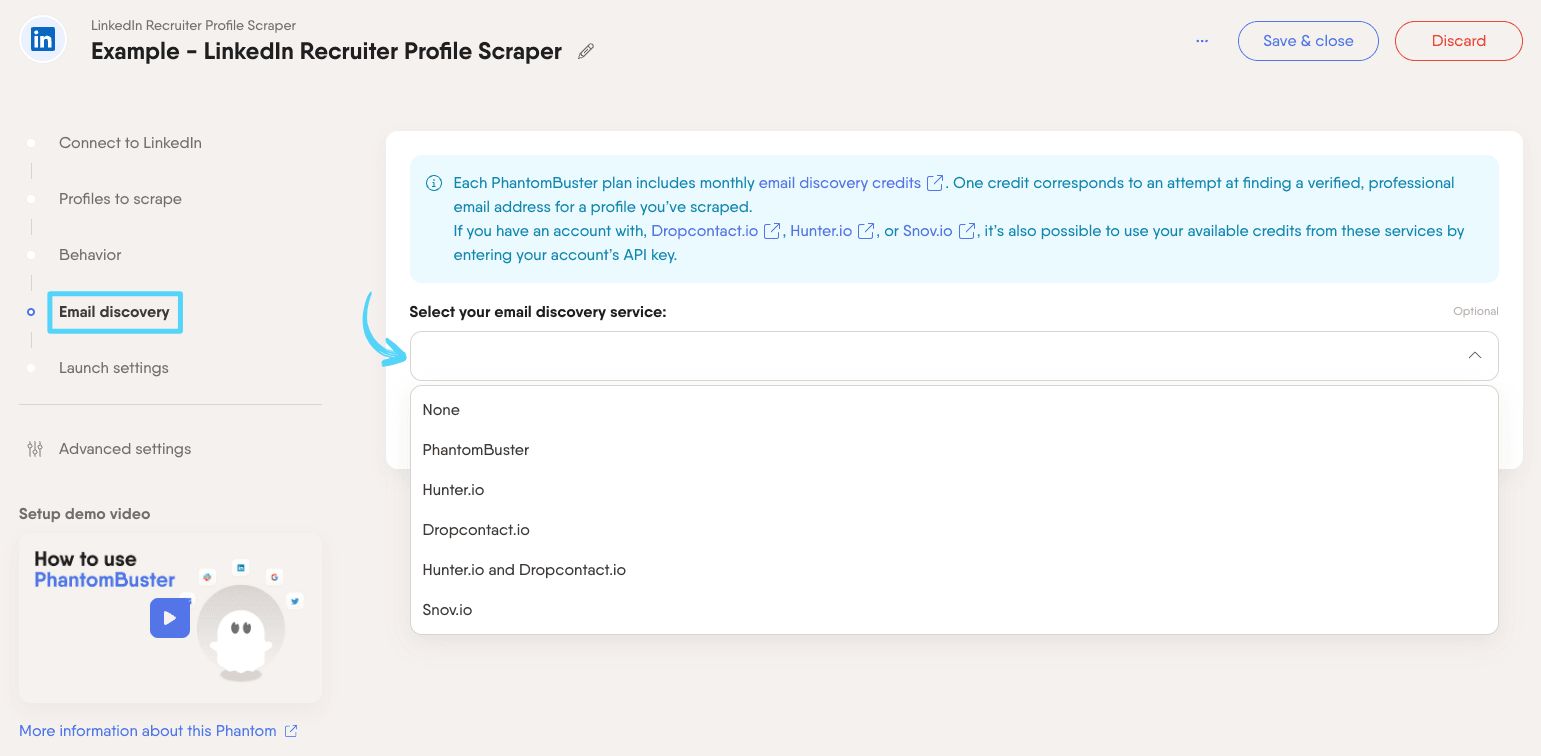The height and width of the screenshot is (756, 1541).
Task: Click the Advanced settings sliders icon
Action: click(x=35, y=449)
